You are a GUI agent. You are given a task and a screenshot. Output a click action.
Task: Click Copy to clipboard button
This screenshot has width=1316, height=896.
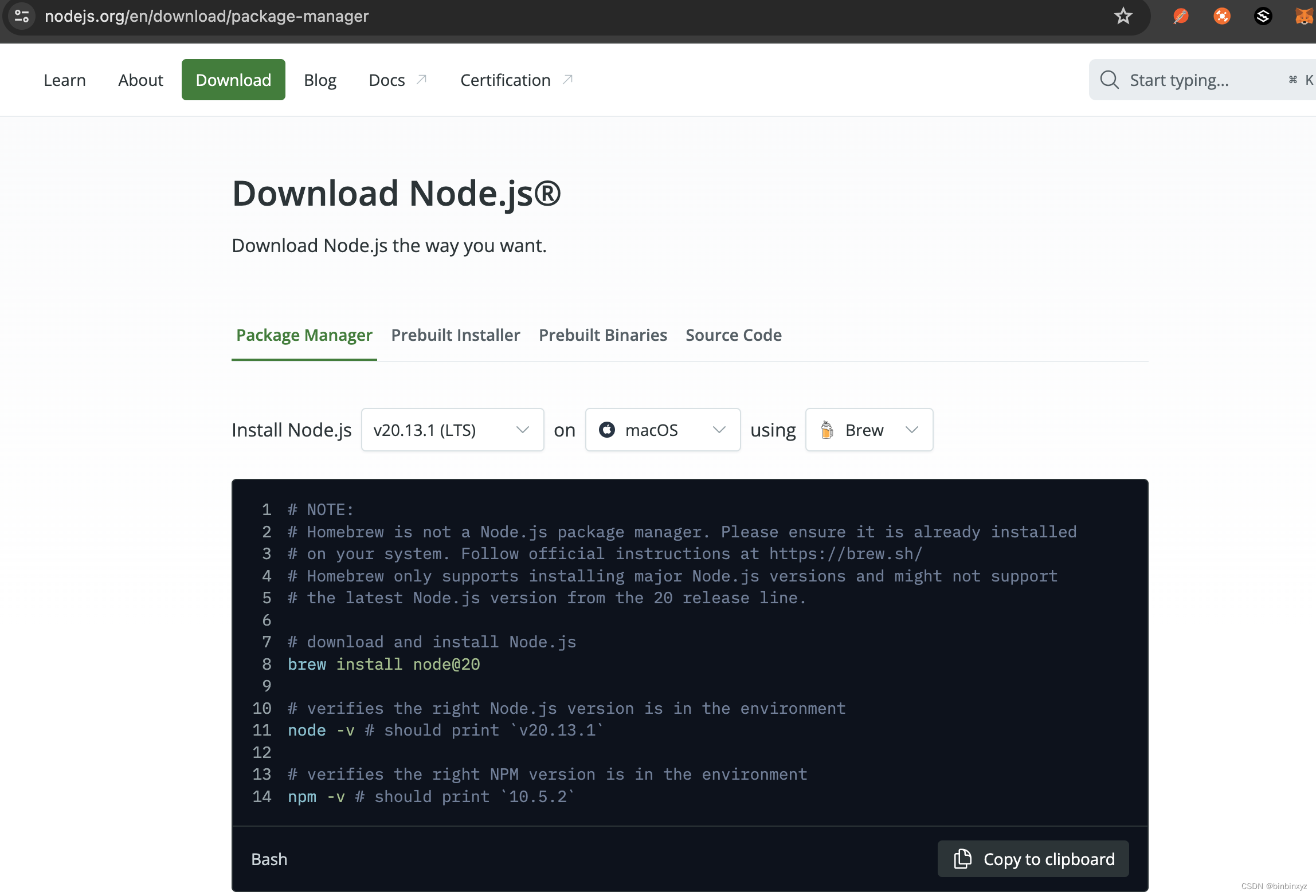pyautogui.click(x=1033, y=859)
